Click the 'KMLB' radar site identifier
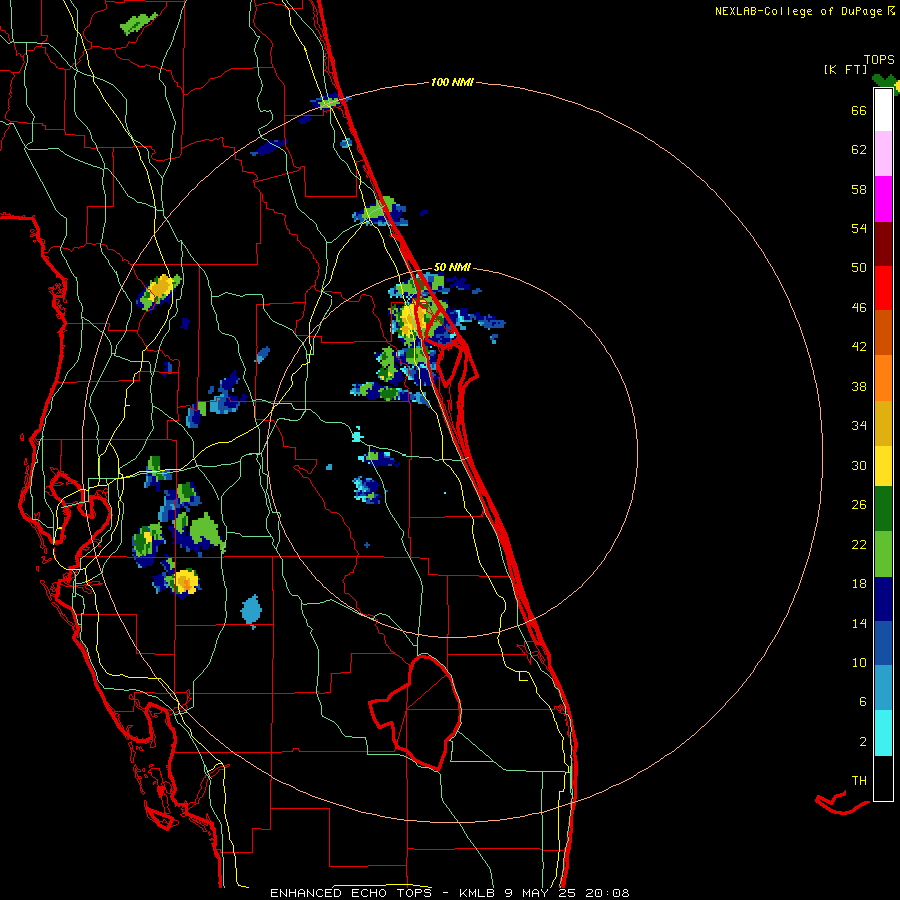The image size is (900, 900). point(476,893)
